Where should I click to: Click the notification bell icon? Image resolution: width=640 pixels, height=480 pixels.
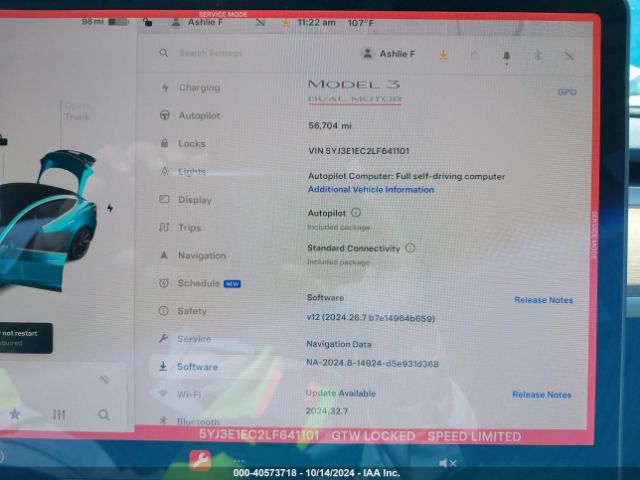507,57
